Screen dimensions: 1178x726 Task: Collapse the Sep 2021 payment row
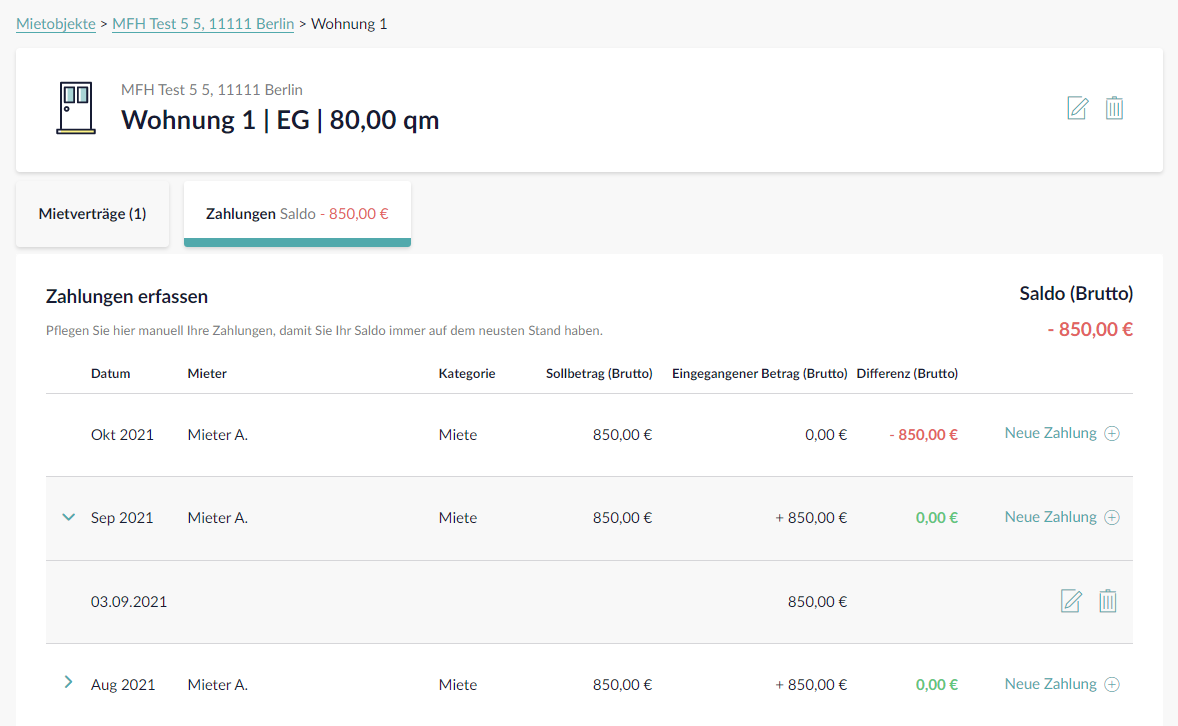69,518
